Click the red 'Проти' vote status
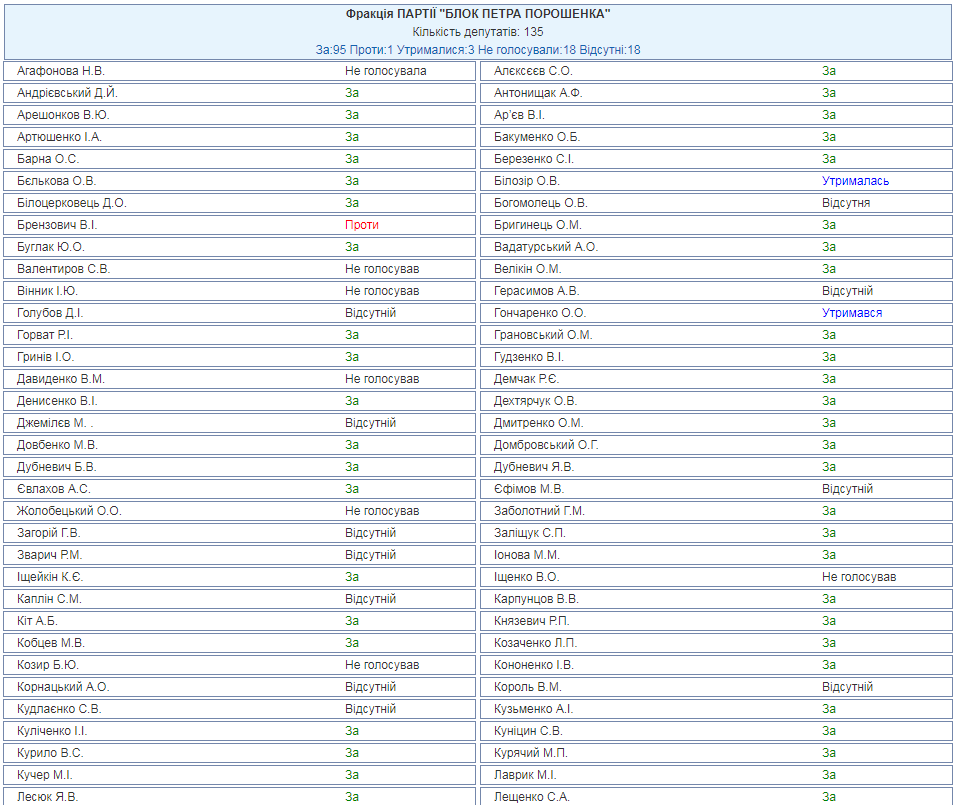955x805 pixels. (362, 225)
